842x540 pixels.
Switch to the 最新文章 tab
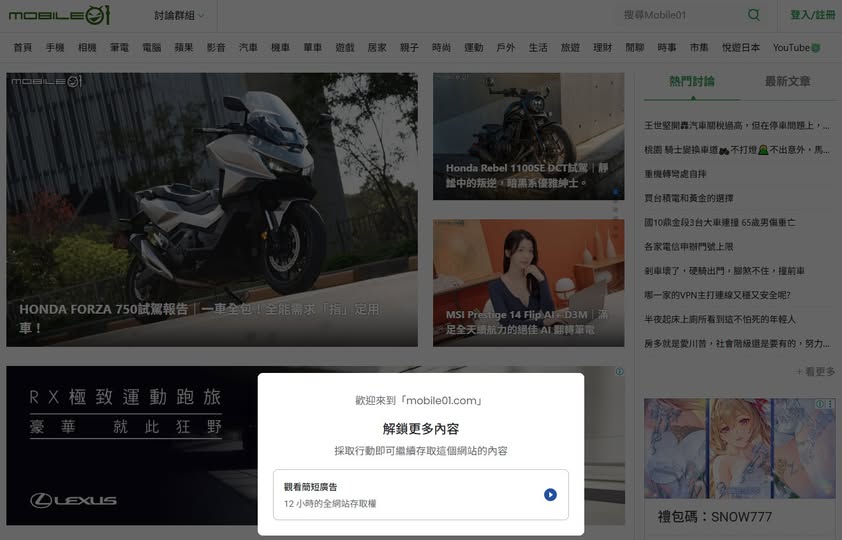[787, 82]
